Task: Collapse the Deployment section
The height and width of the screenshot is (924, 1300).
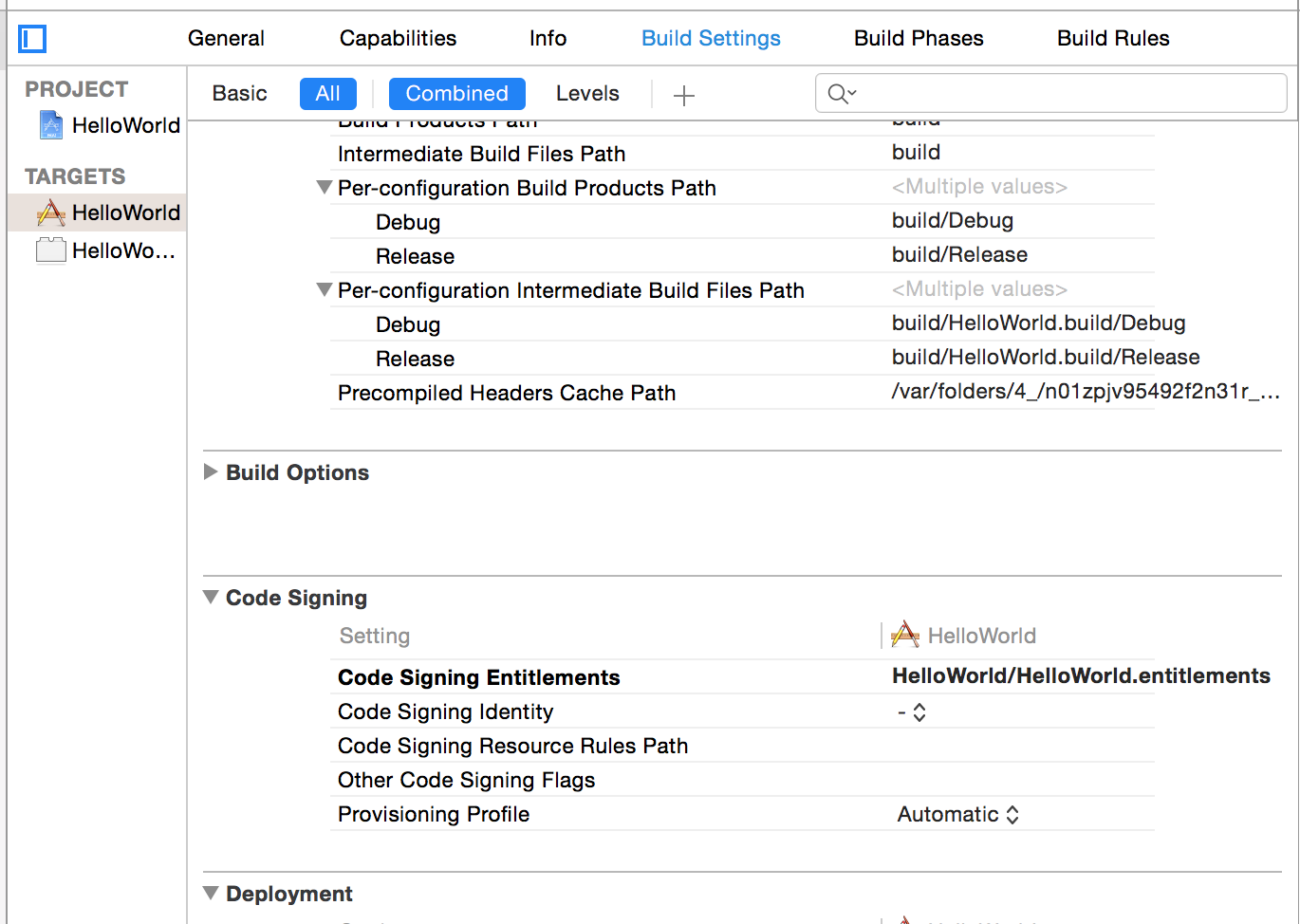Action: 210,893
